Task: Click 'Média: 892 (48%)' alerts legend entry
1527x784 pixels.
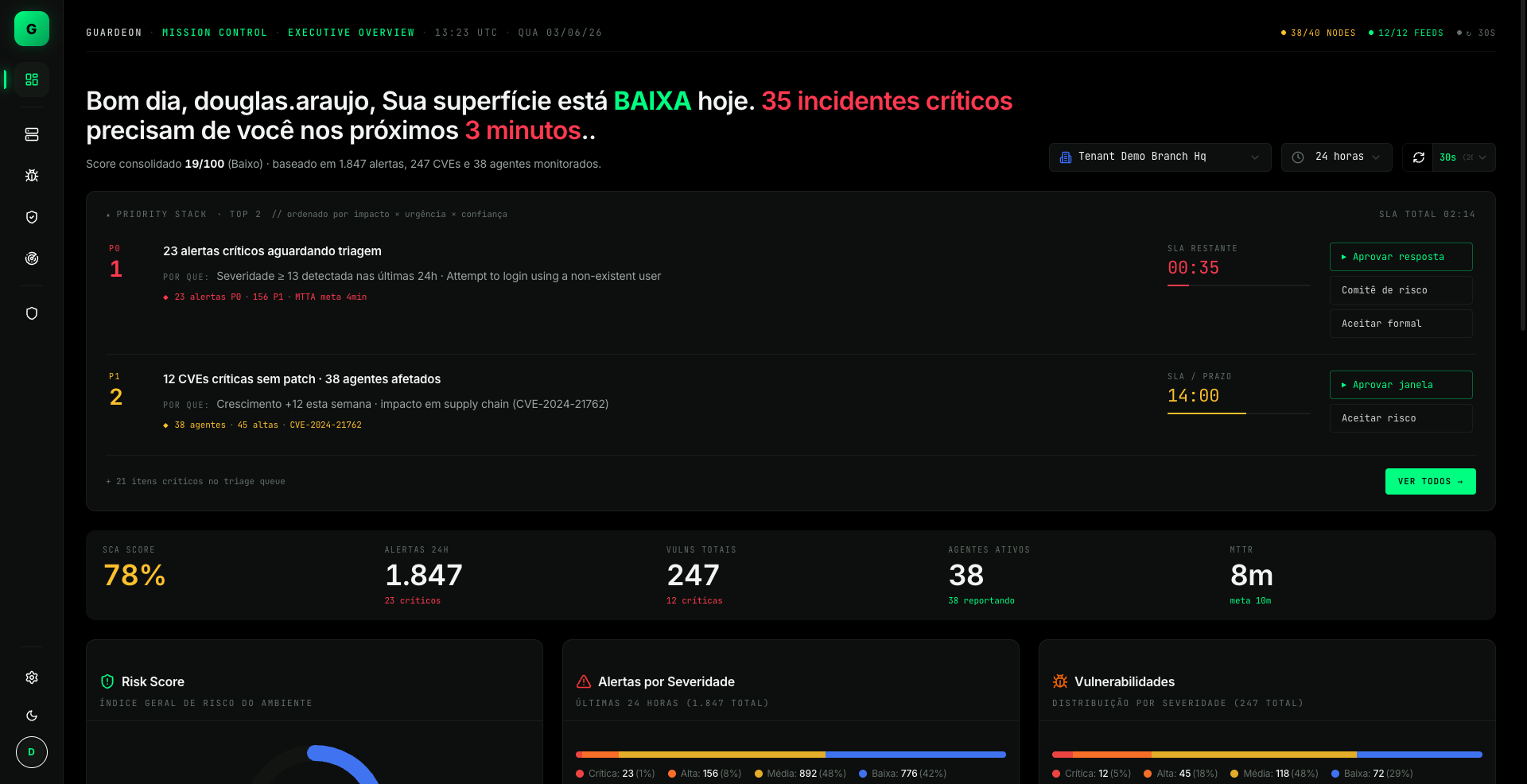Action: (x=800, y=774)
